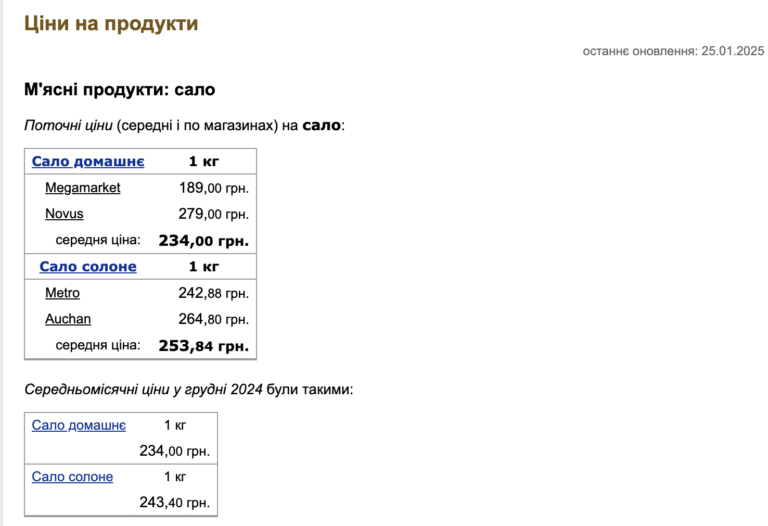Click Auchan price 264,80 грн.
The height and width of the screenshot is (526, 768).
pos(214,319)
